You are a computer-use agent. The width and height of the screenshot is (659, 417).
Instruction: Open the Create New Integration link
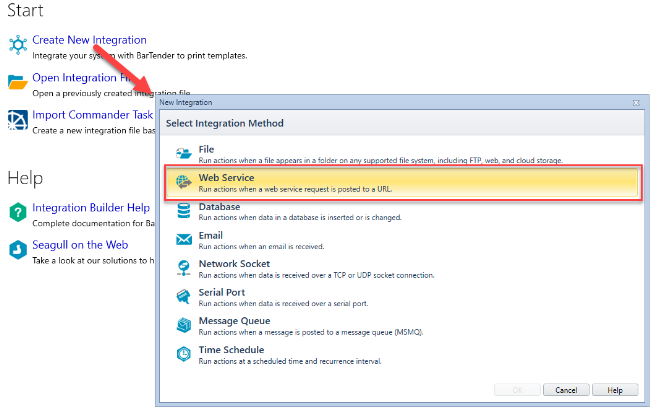(90, 40)
